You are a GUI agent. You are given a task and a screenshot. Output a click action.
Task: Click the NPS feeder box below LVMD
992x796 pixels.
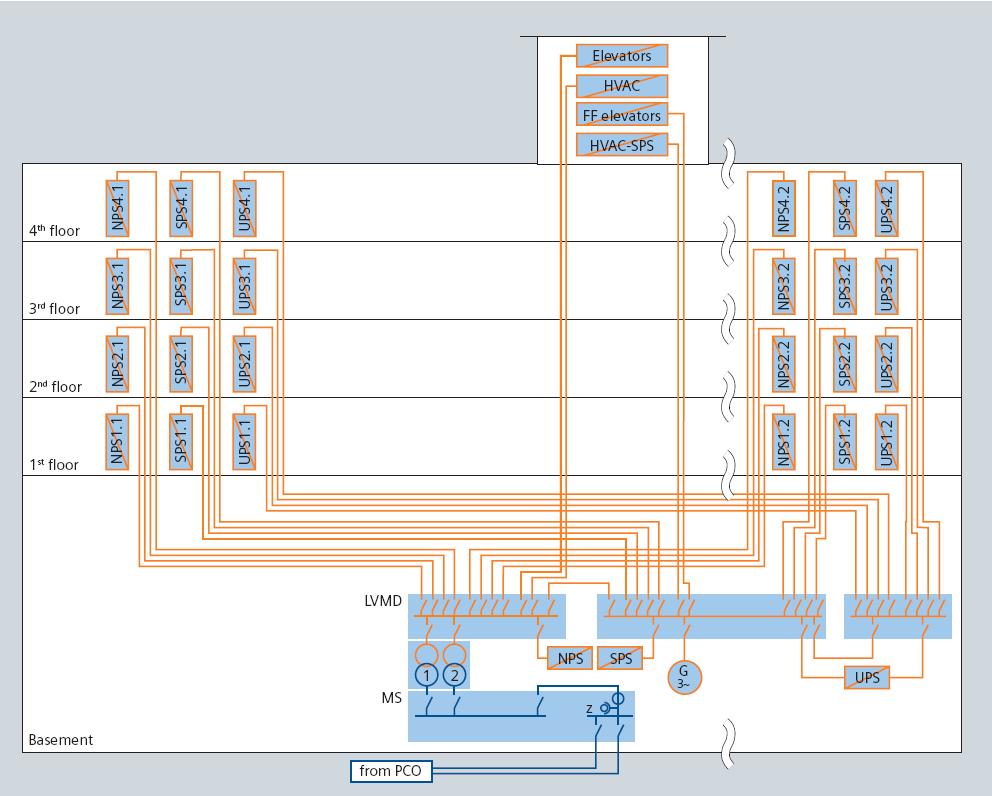pos(570,658)
